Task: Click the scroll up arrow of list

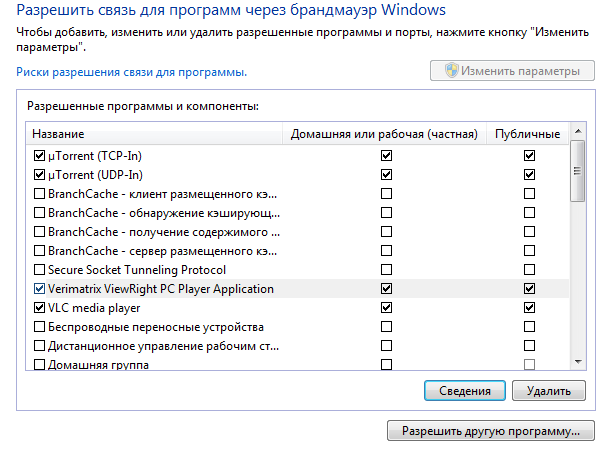Action: [578, 132]
